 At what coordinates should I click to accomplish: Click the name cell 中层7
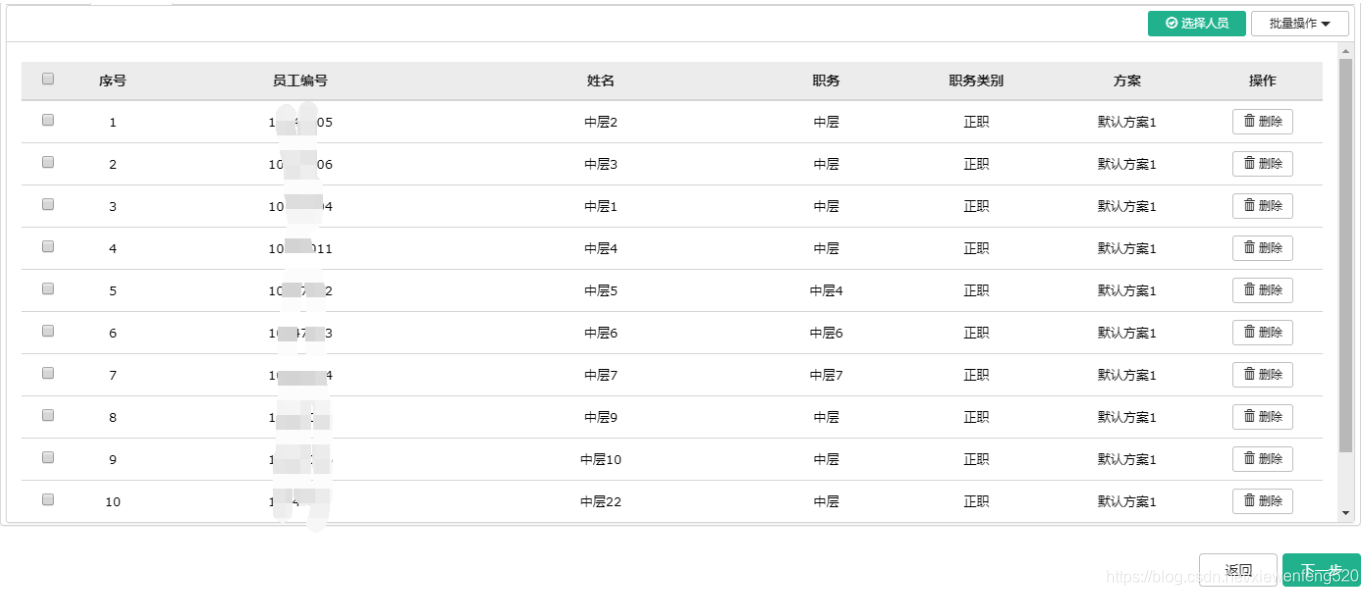click(x=601, y=375)
